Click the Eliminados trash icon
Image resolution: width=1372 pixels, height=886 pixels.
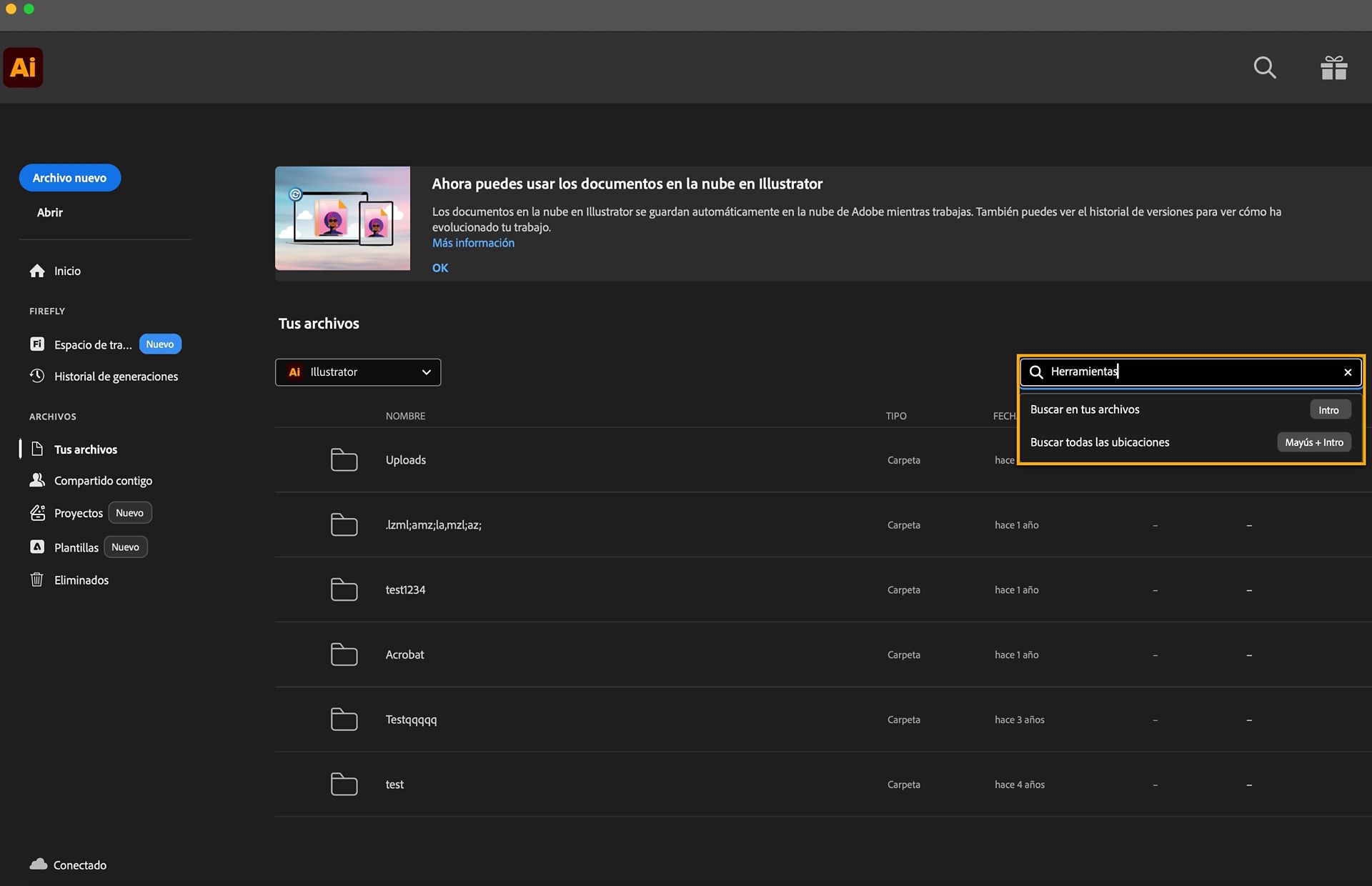37,579
